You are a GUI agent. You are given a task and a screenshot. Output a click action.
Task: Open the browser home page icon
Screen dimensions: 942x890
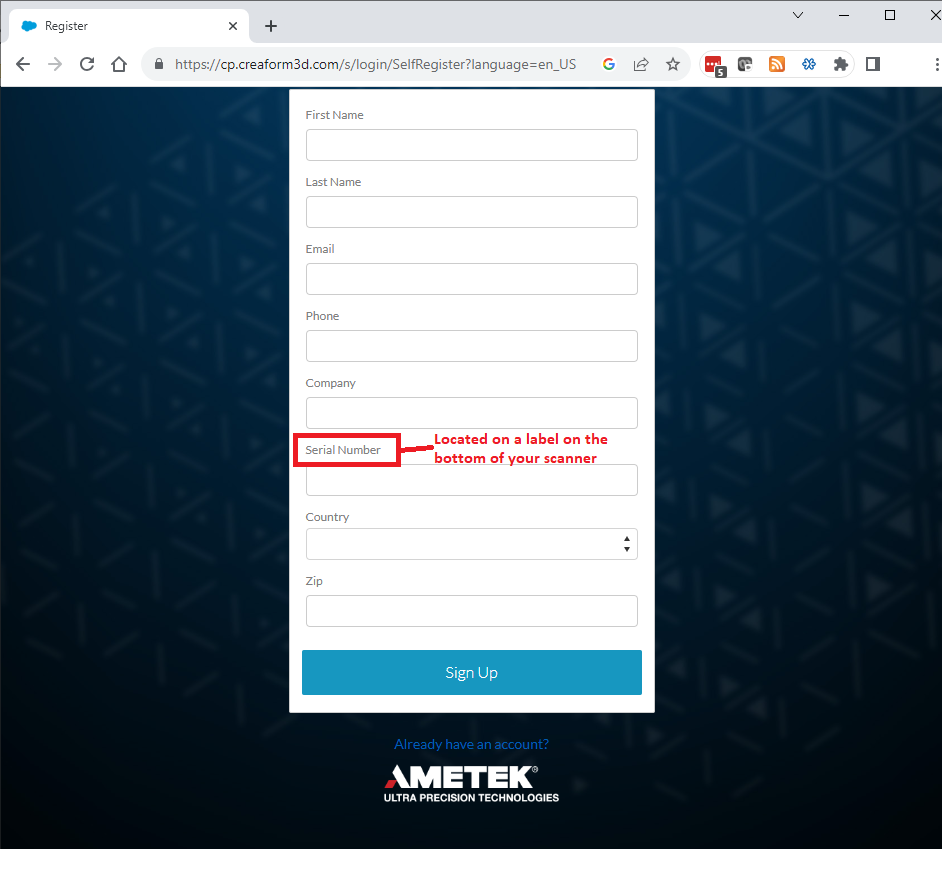tap(119, 64)
